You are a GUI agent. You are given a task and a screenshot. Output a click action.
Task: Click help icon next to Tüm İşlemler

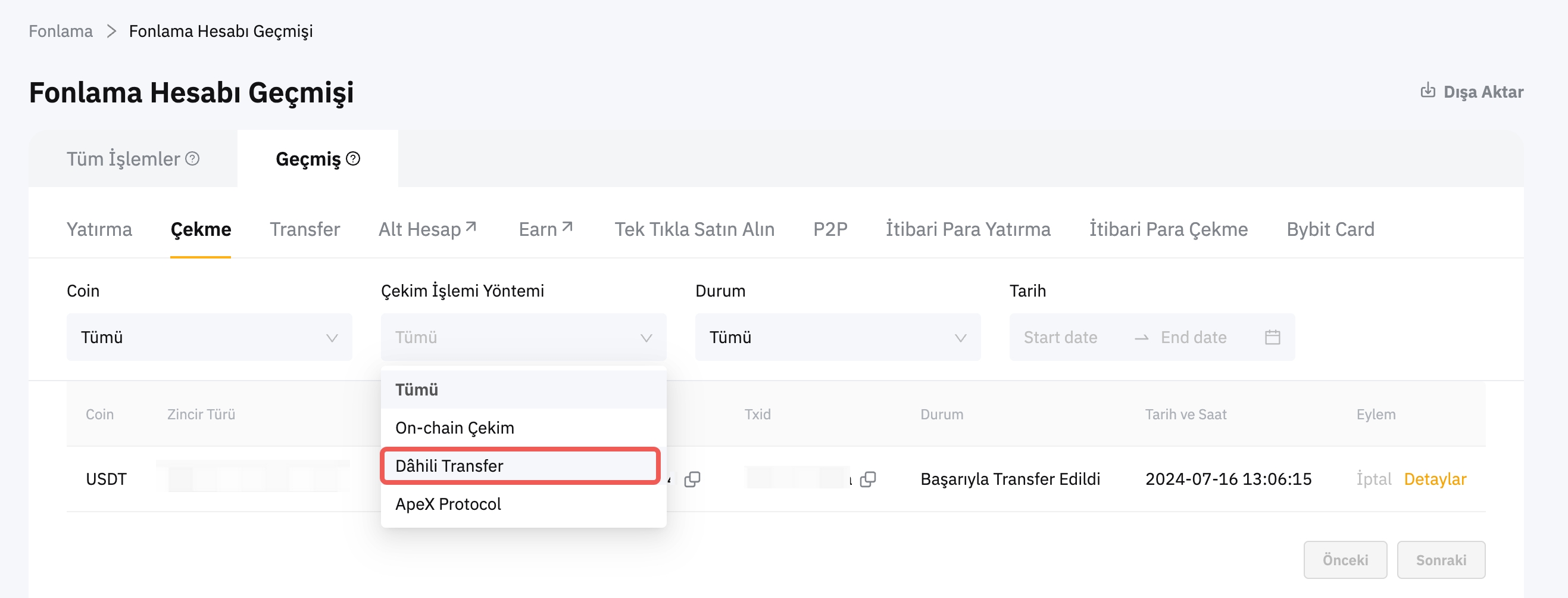pyautogui.click(x=192, y=159)
